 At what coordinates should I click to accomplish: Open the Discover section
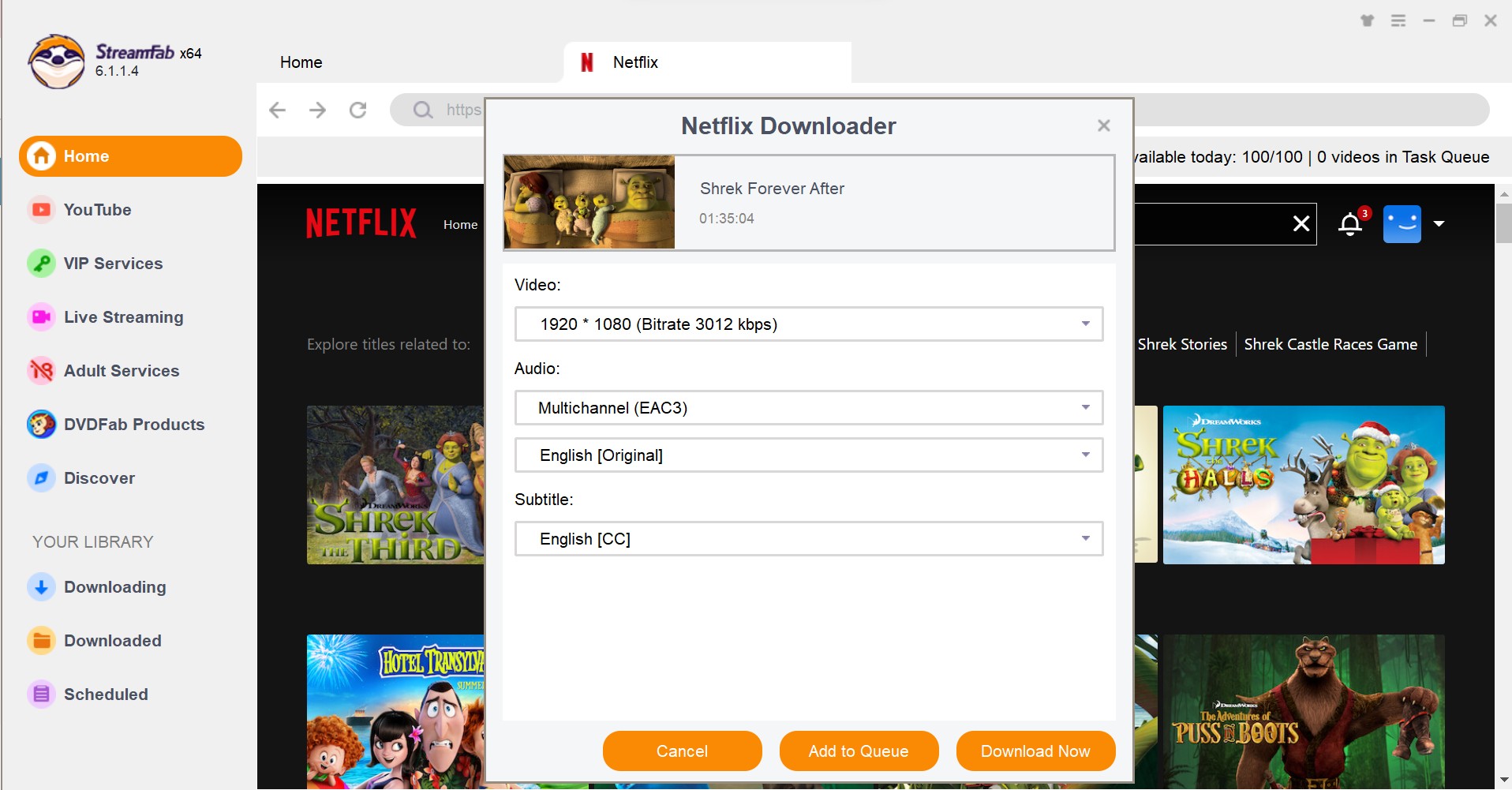(99, 478)
